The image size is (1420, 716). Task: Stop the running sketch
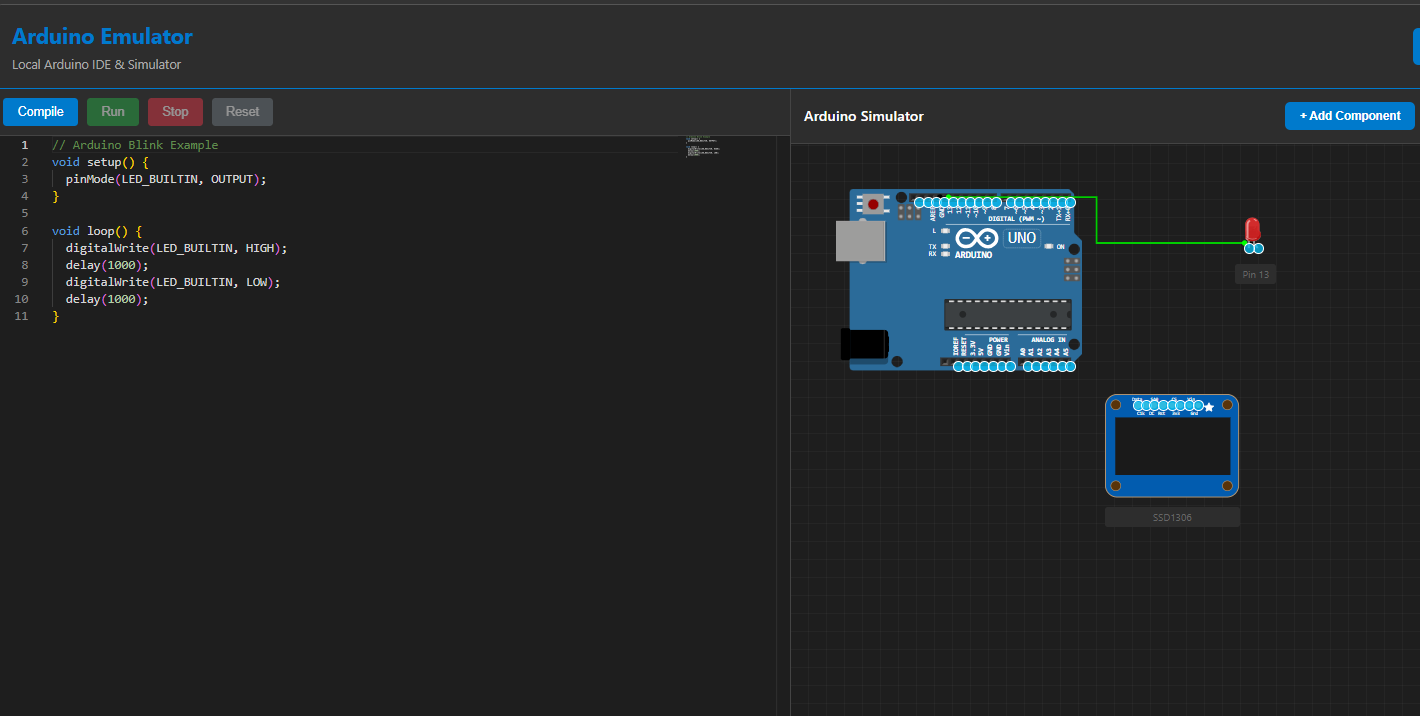[x=175, y=112]
